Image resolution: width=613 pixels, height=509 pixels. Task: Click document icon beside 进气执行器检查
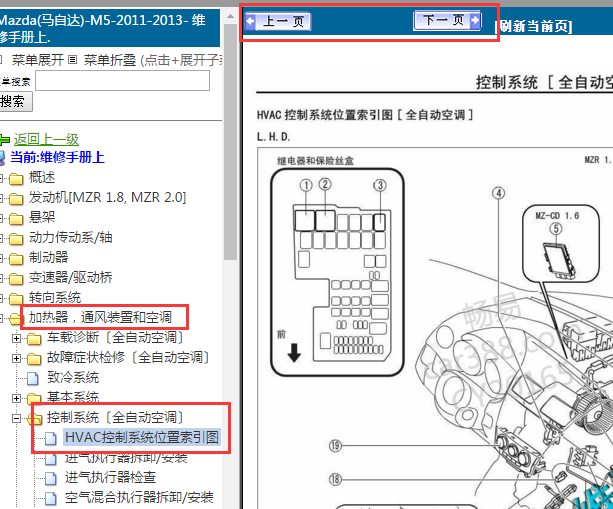tap(51, 479)
